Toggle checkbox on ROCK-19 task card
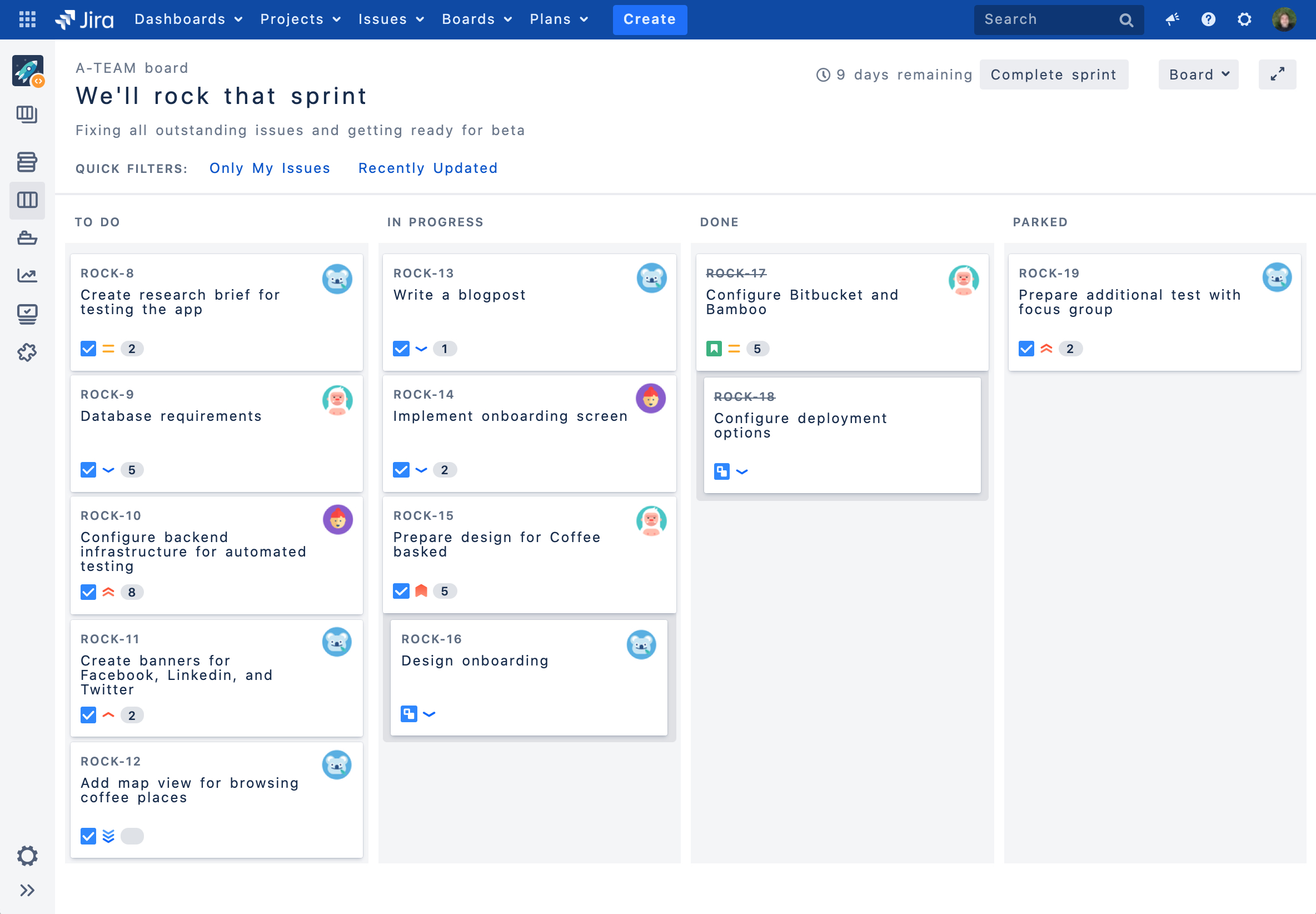 [1026, 348]
